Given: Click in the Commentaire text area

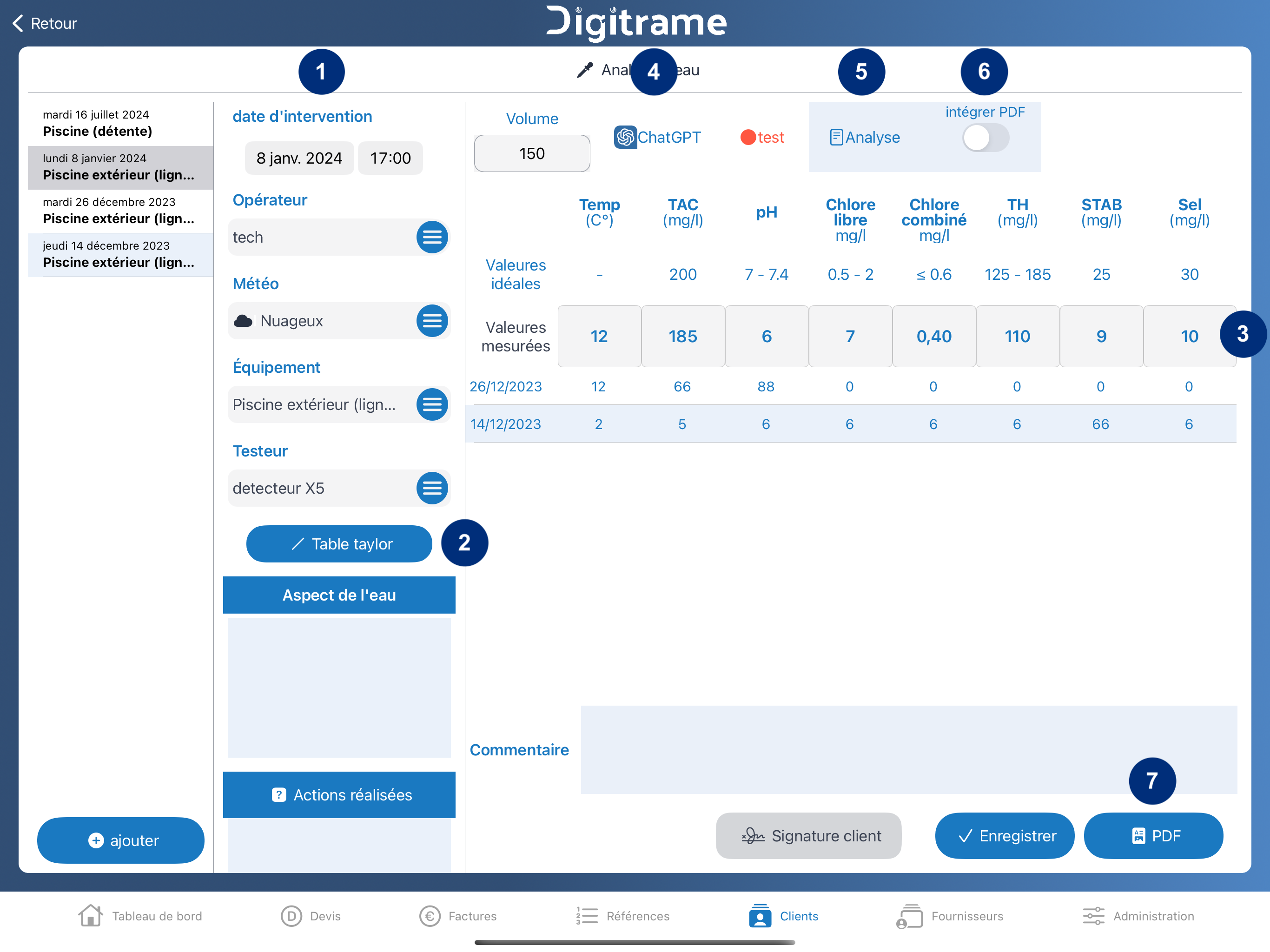Looking at the screenshot, I should [909, 750].
